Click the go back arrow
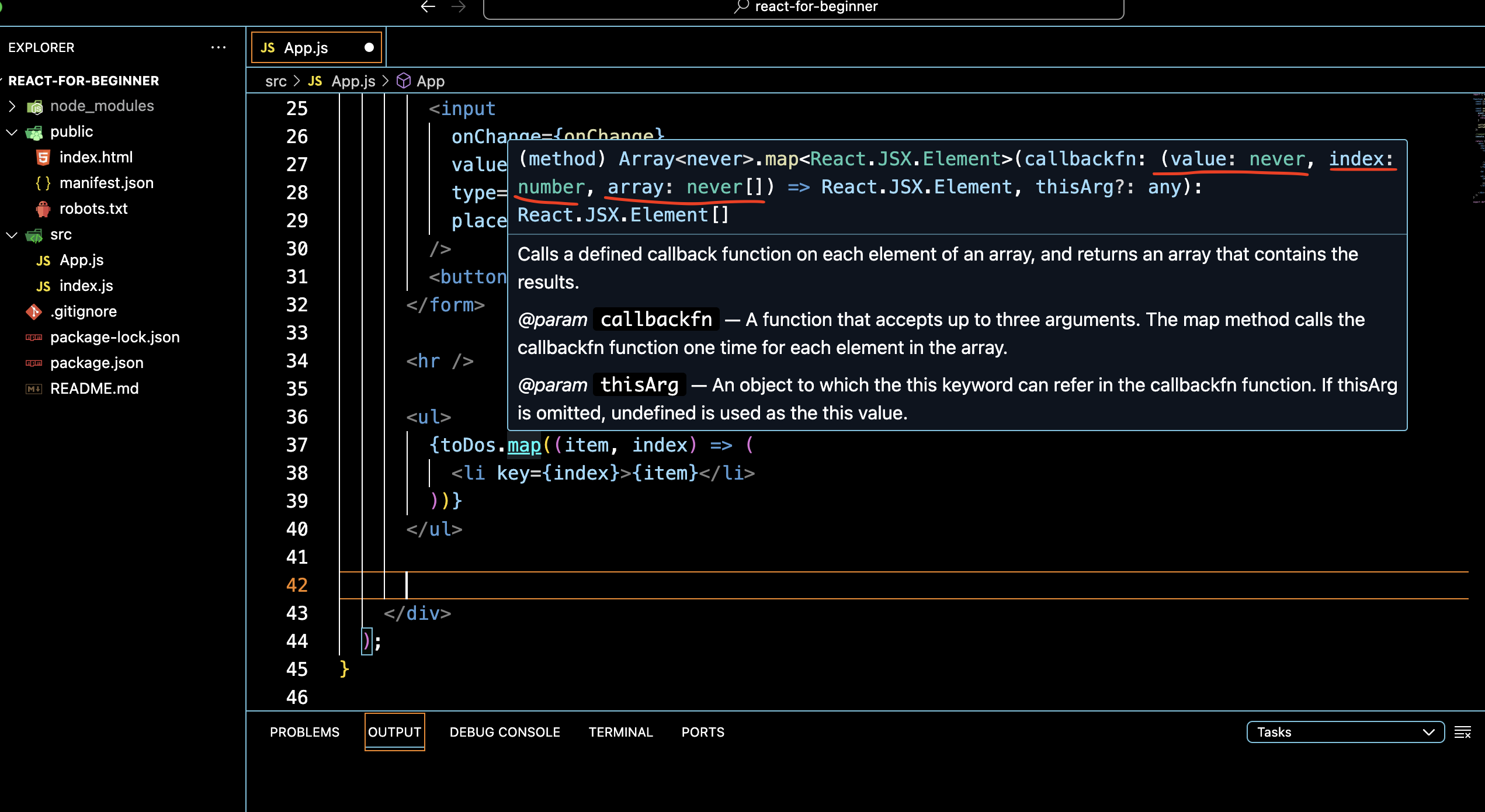The height and width of the screenshot is (812, 1485). [428, 6]
